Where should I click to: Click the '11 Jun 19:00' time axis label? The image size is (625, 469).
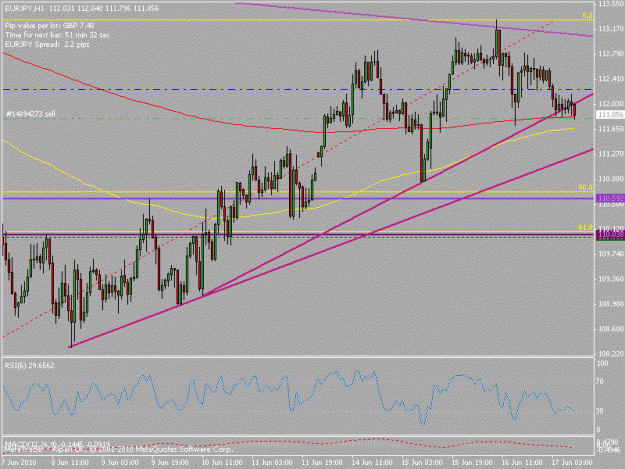click(x=322, y=463)
